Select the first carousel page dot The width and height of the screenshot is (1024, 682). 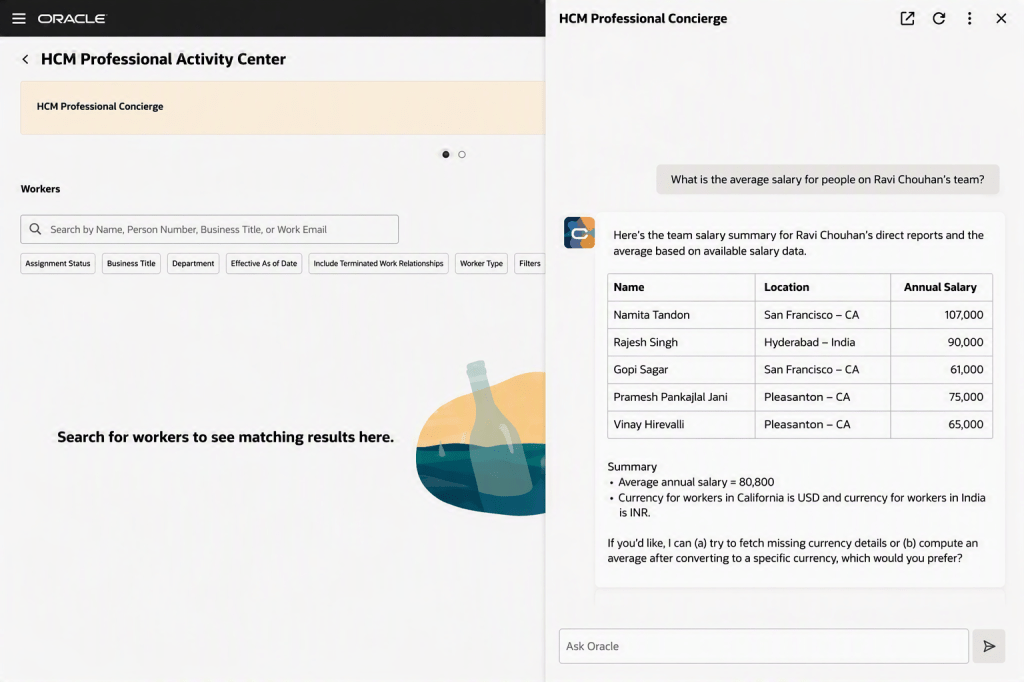pyautogui.click(x=445, y=155)
